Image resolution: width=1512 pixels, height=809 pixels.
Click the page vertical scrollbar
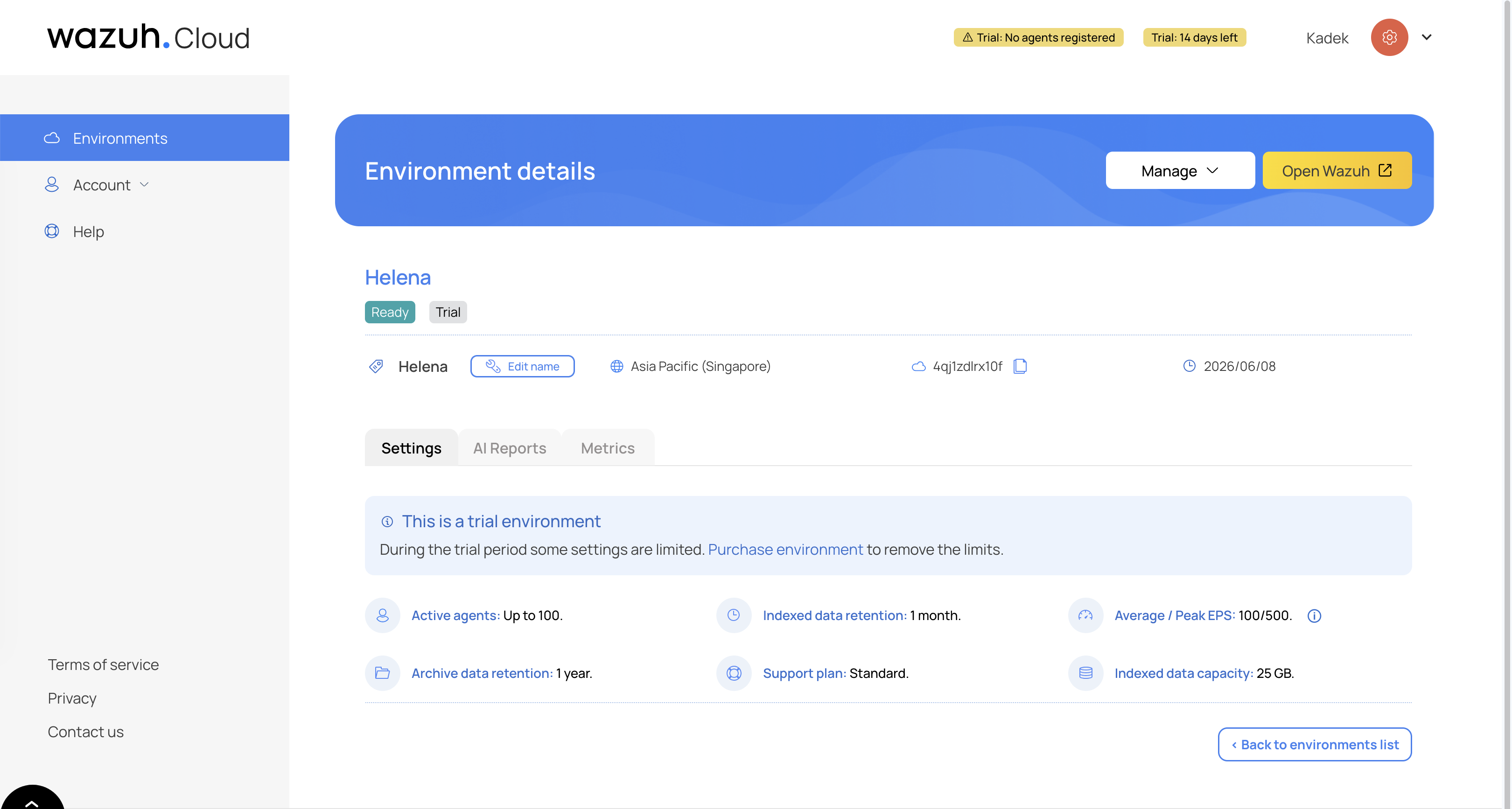tap(1507, 404)
